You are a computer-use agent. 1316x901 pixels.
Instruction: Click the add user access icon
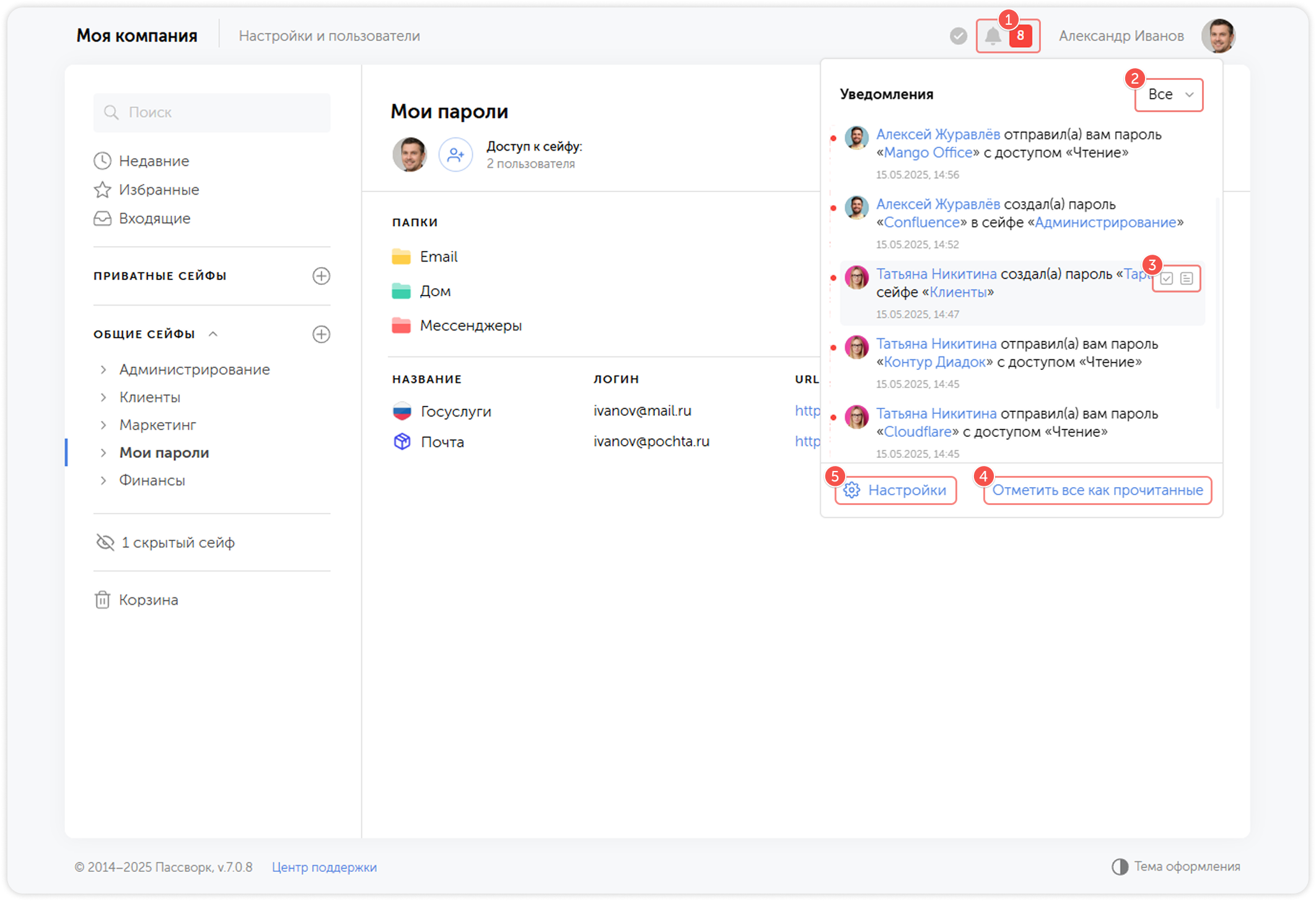[455, 154]
